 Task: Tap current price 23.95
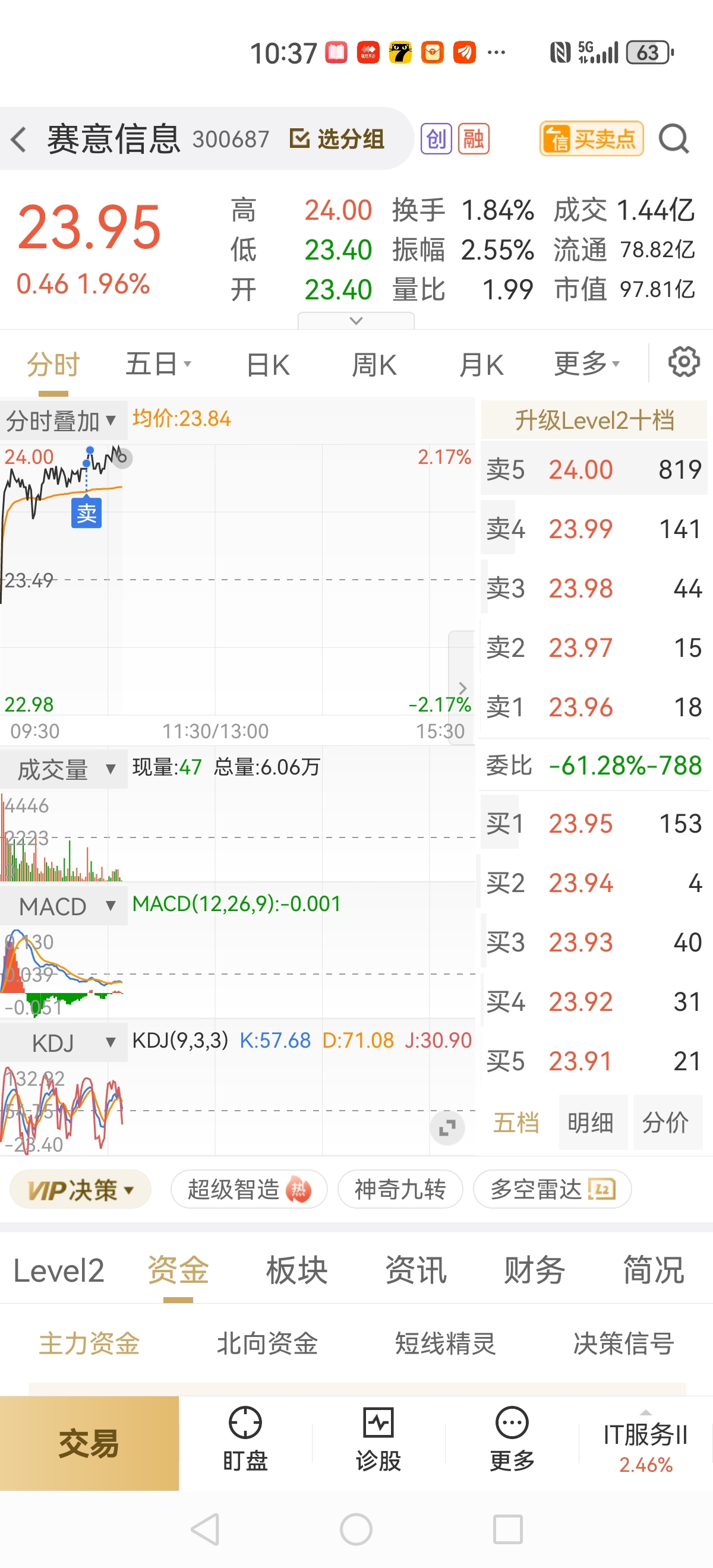pyautogui.click(x=90, y=227)
